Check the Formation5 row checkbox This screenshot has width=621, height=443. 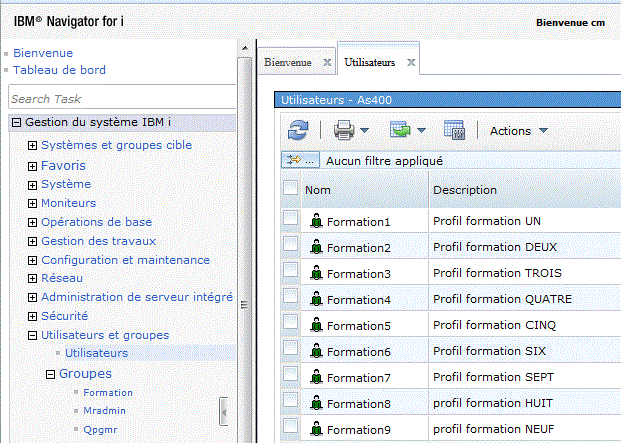(x=290, y=322)
